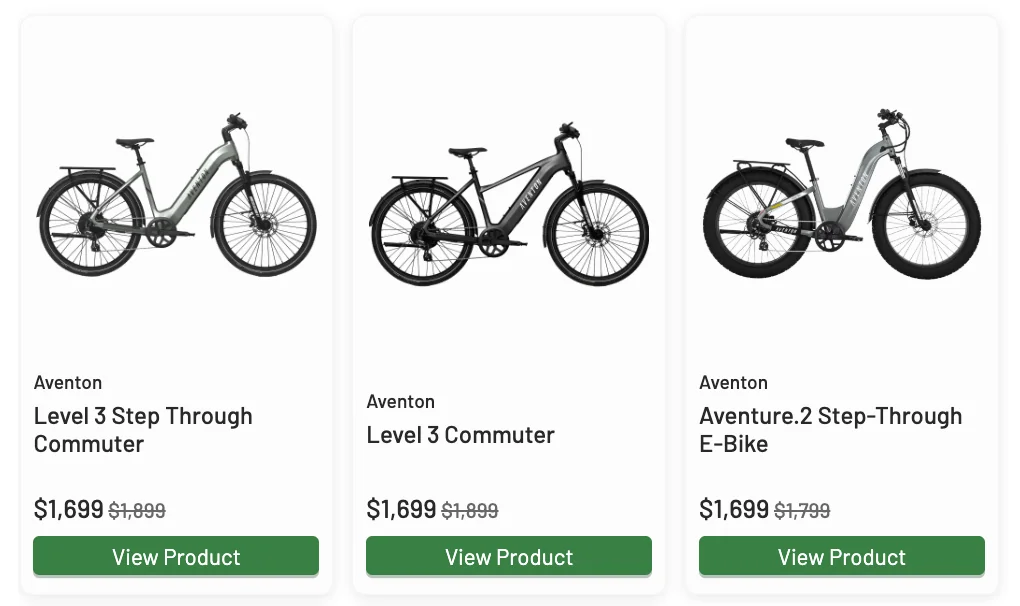Select the Aventon brand name on the middle card

(400, 401)
